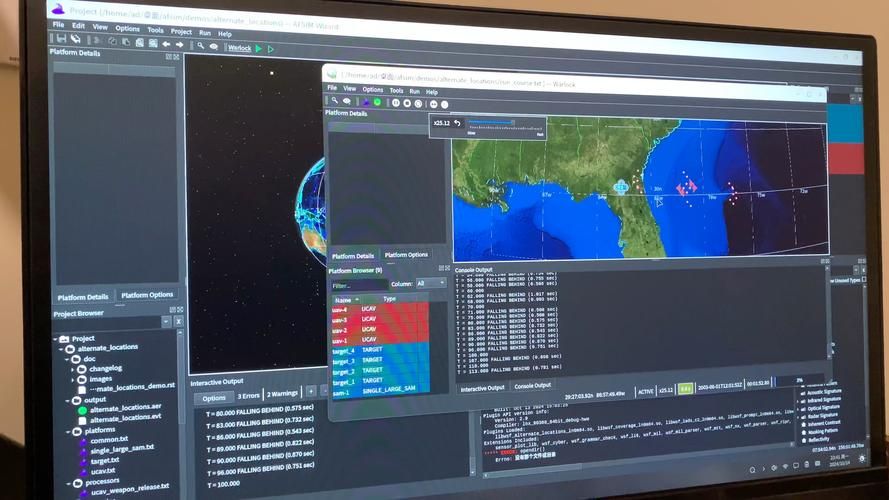Select ucav.txt in the project tree

click(104, 471)
